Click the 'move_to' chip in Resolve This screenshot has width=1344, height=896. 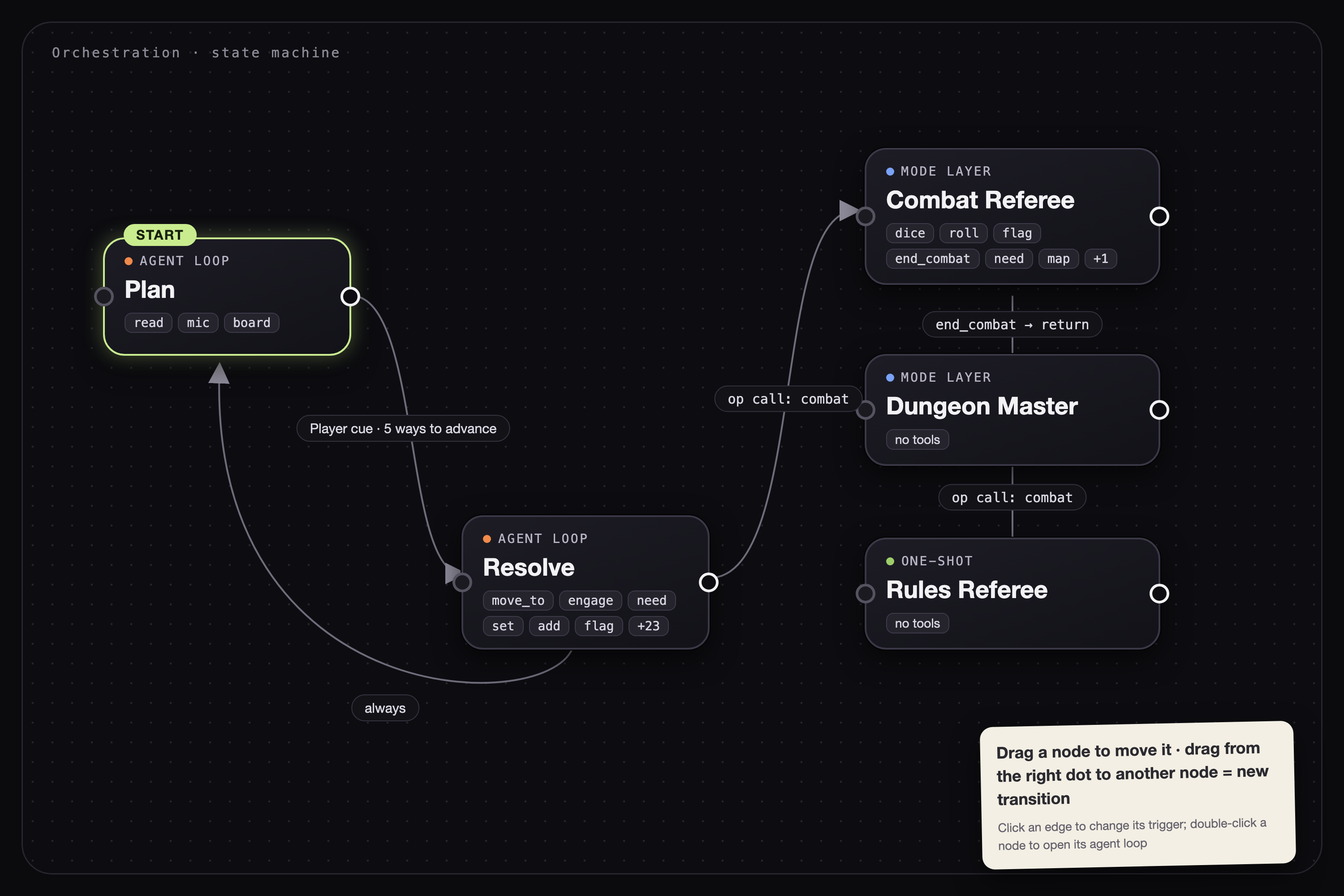(x=518, y=601)
